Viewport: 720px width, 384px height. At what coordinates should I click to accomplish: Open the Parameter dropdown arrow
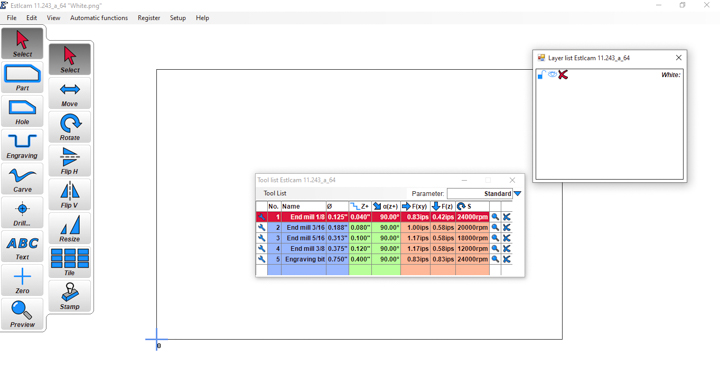(x=518, y=193)
